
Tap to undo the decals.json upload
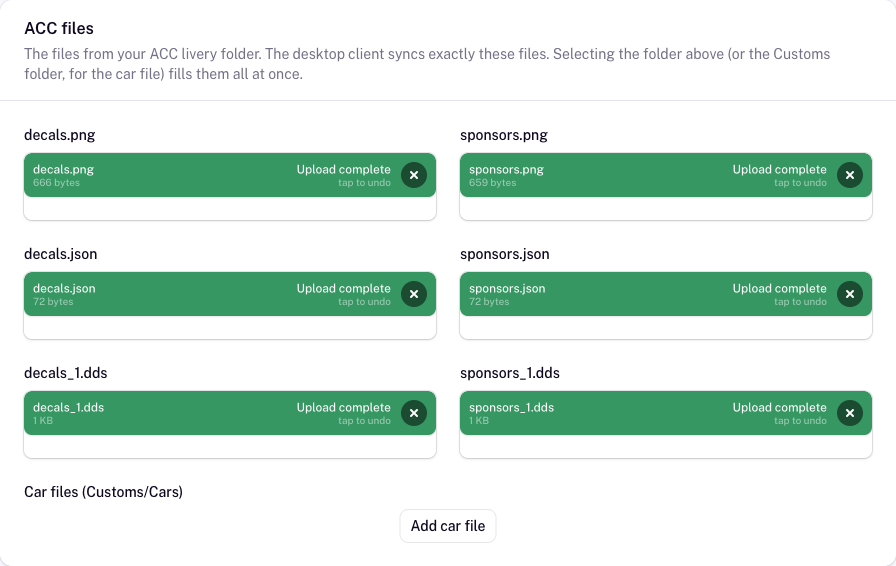364,302
